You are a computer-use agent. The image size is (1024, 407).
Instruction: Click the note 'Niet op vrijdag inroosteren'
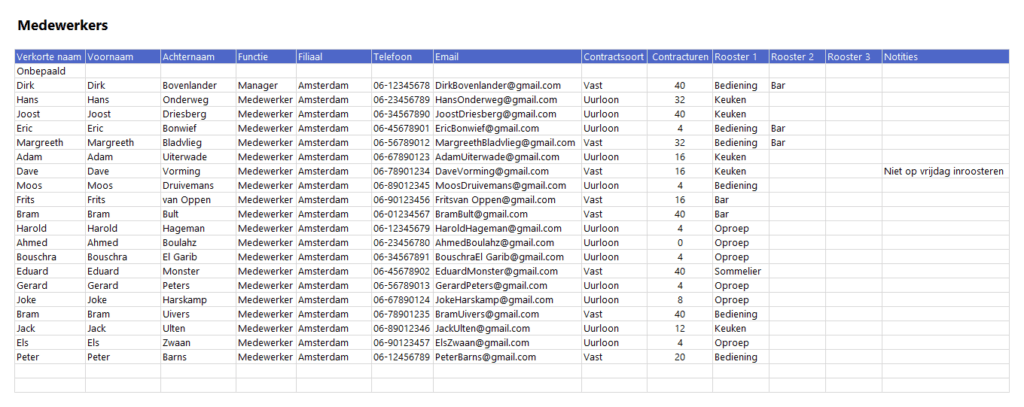(943, 171)
